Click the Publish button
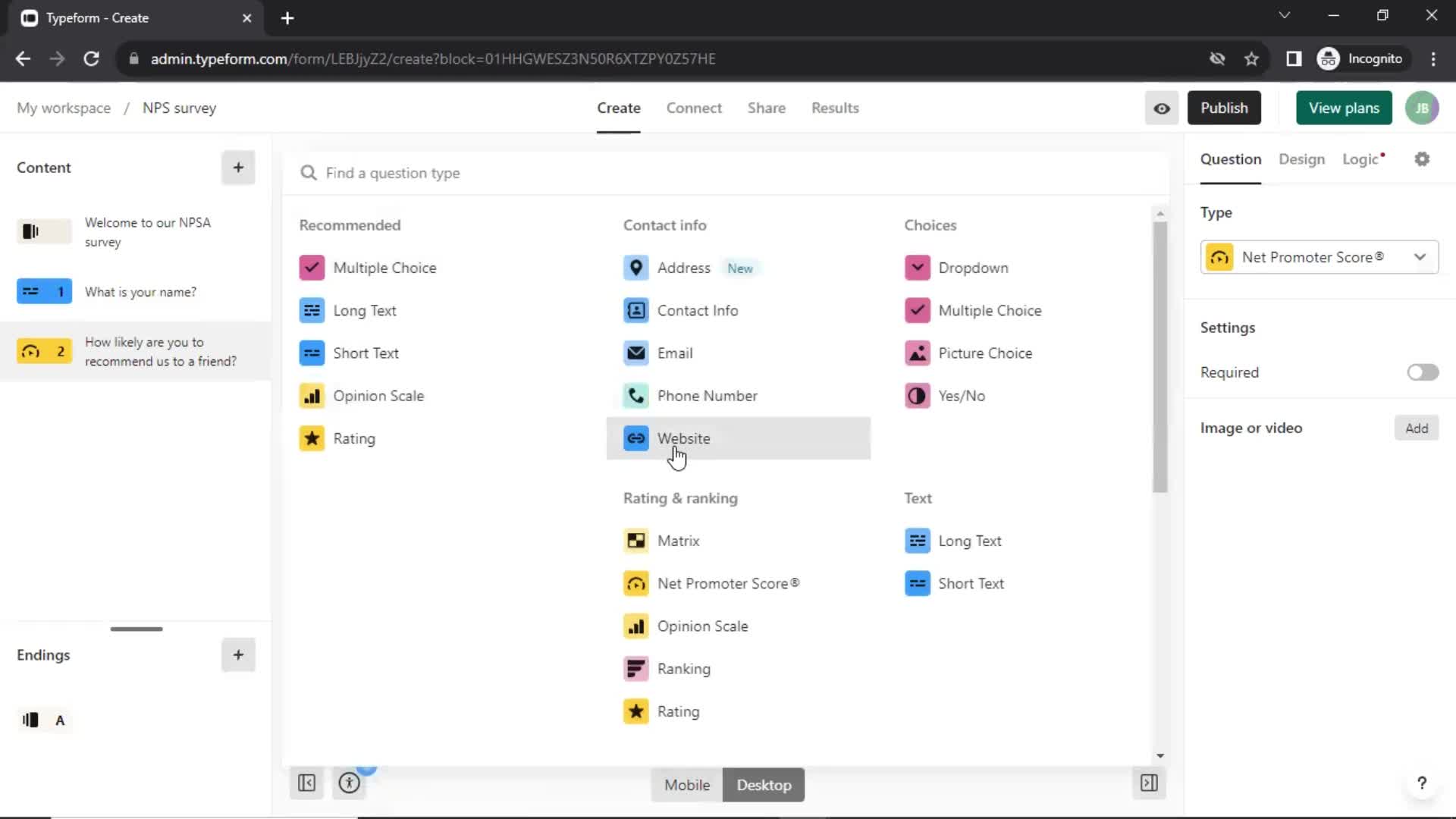The height and width of the screenshot is (819, 1456). click(x=1223, y=108)
